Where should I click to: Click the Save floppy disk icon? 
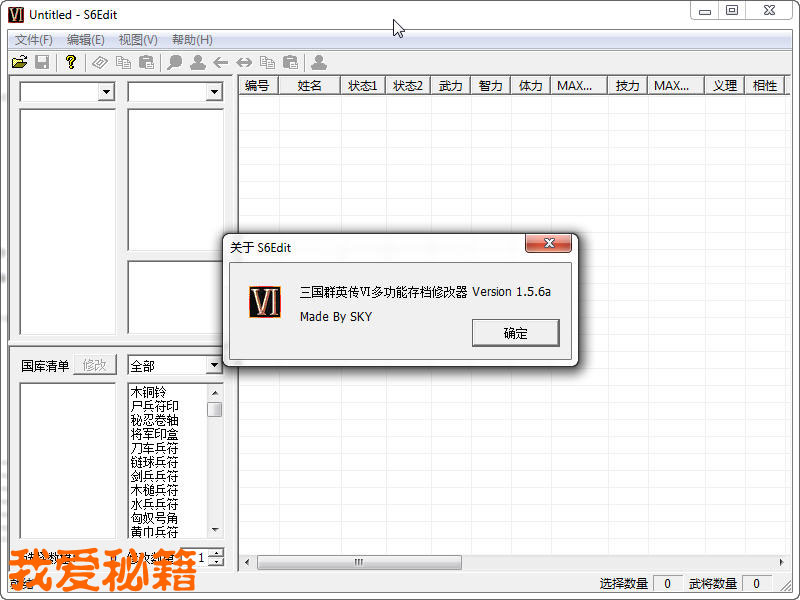coord(42,62)
